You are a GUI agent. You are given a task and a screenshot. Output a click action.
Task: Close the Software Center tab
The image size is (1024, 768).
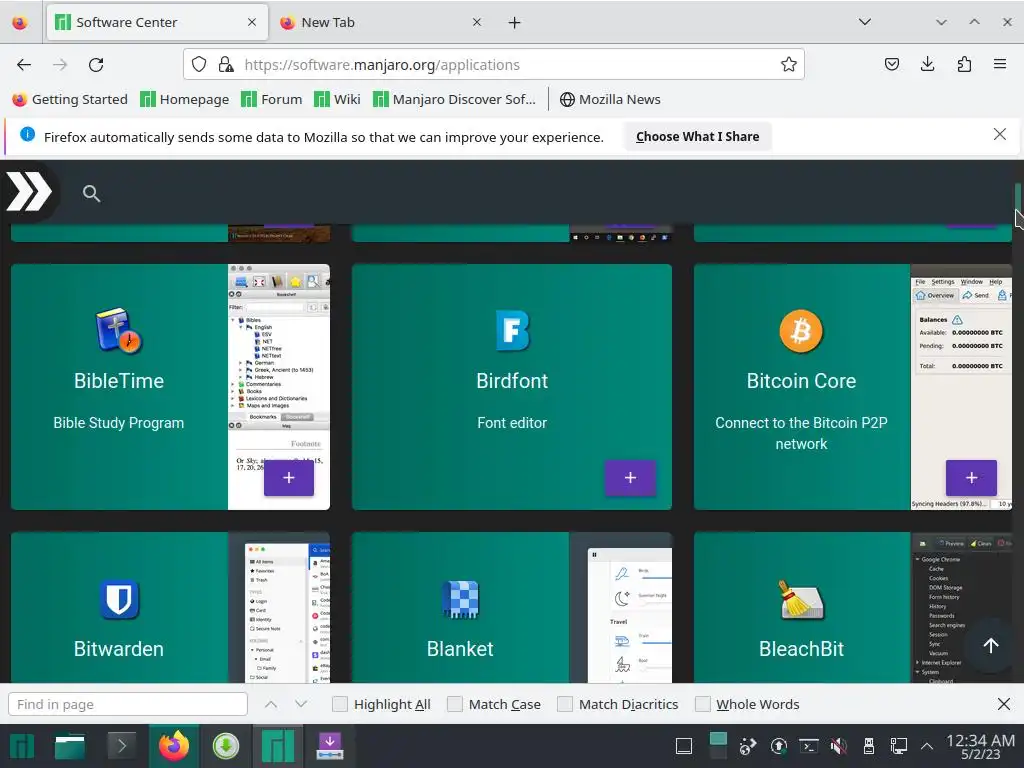[x=252, y=22]
